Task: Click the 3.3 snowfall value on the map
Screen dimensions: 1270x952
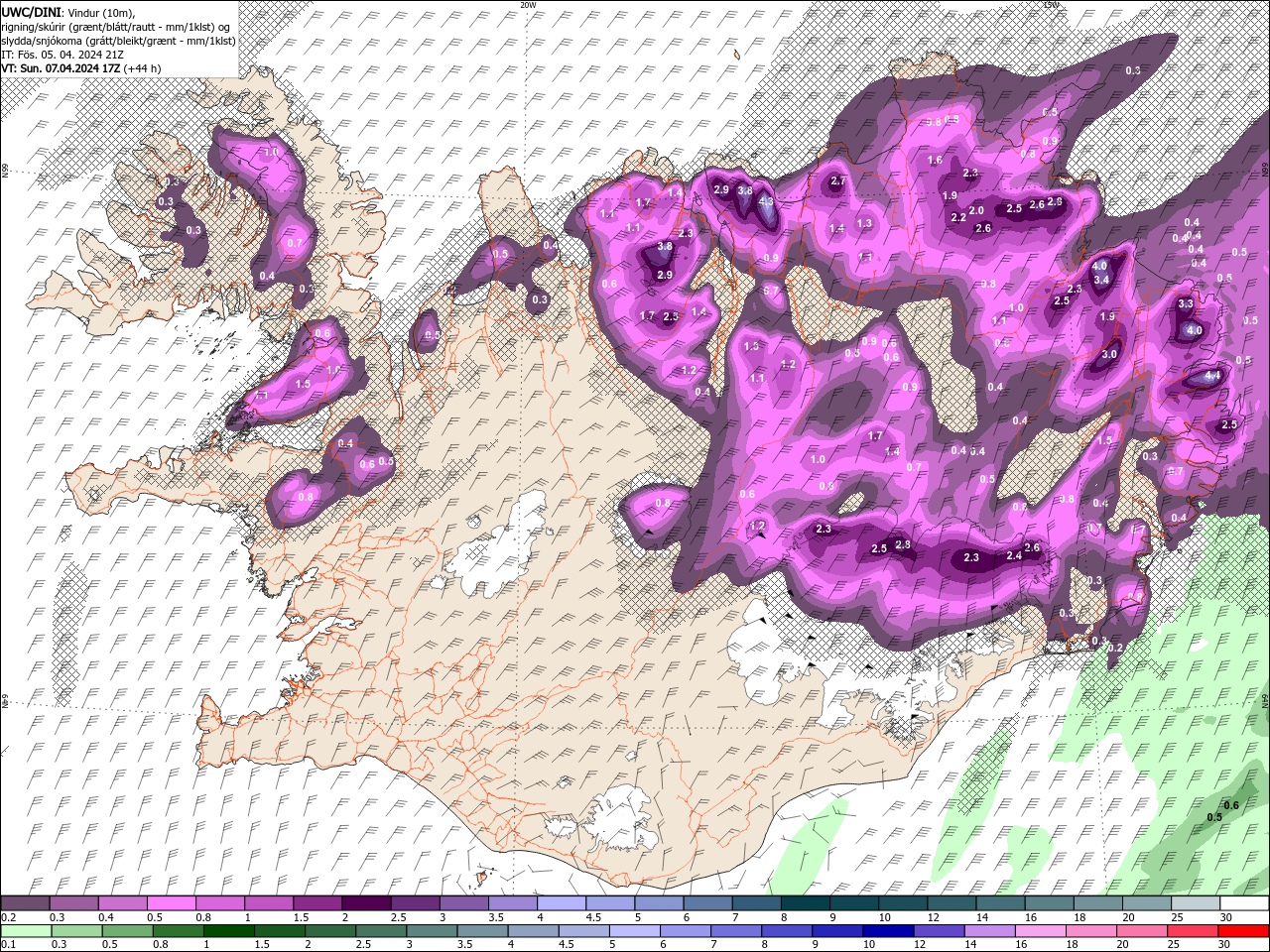Action: tap(1185, 303)
